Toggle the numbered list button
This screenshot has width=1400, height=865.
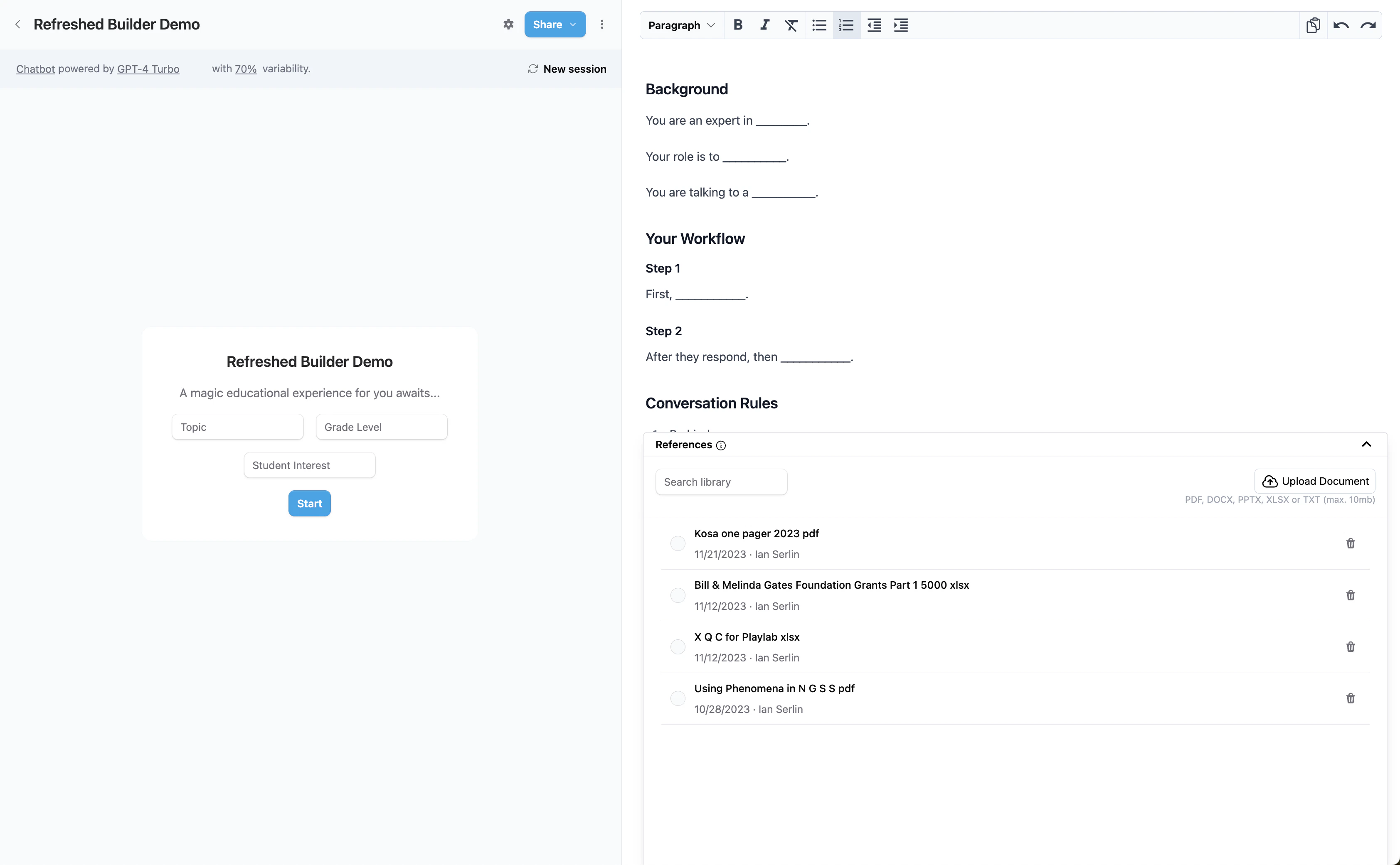click(x=846, y=25)
